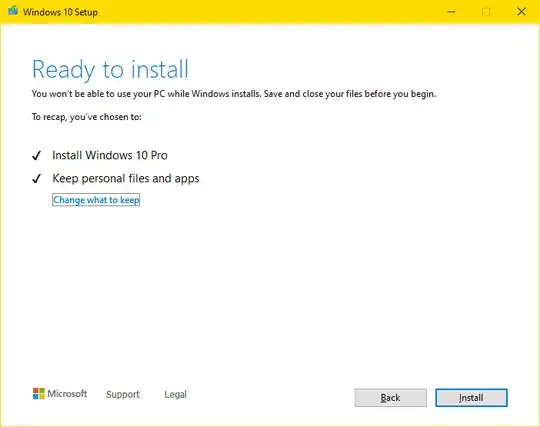The width and height of the screenshot is (540, 427).
Task: Open the Legal link
Action: coord(175,394)
